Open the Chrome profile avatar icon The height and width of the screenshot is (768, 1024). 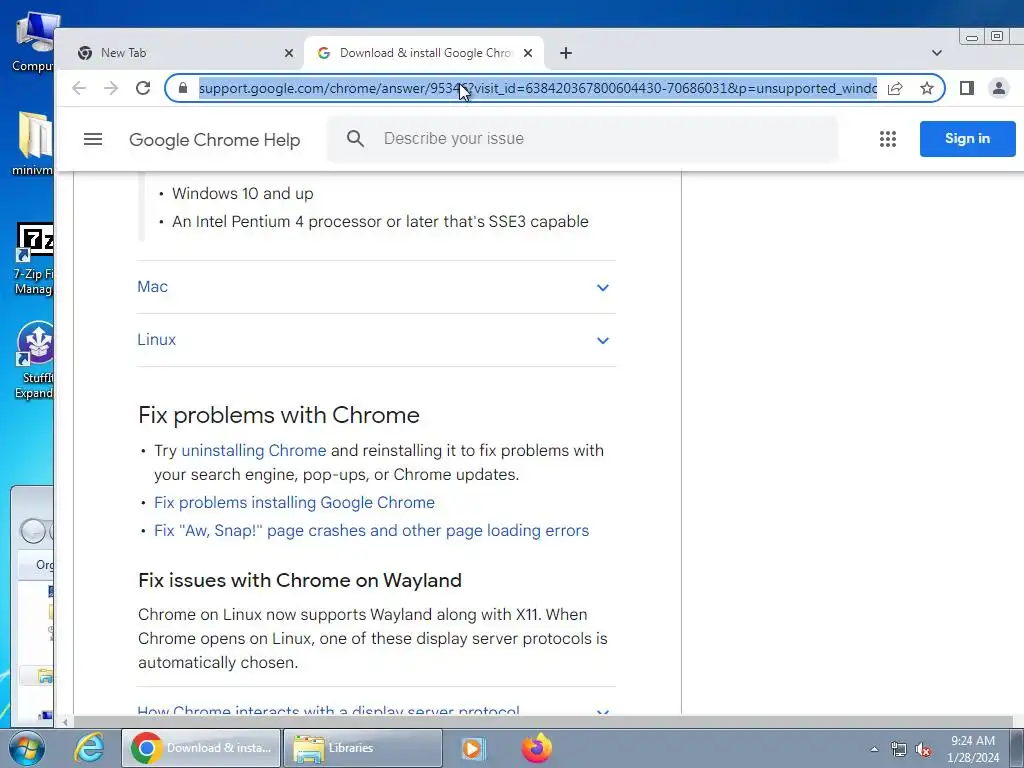pyautogui.click(x=999, y=88)
